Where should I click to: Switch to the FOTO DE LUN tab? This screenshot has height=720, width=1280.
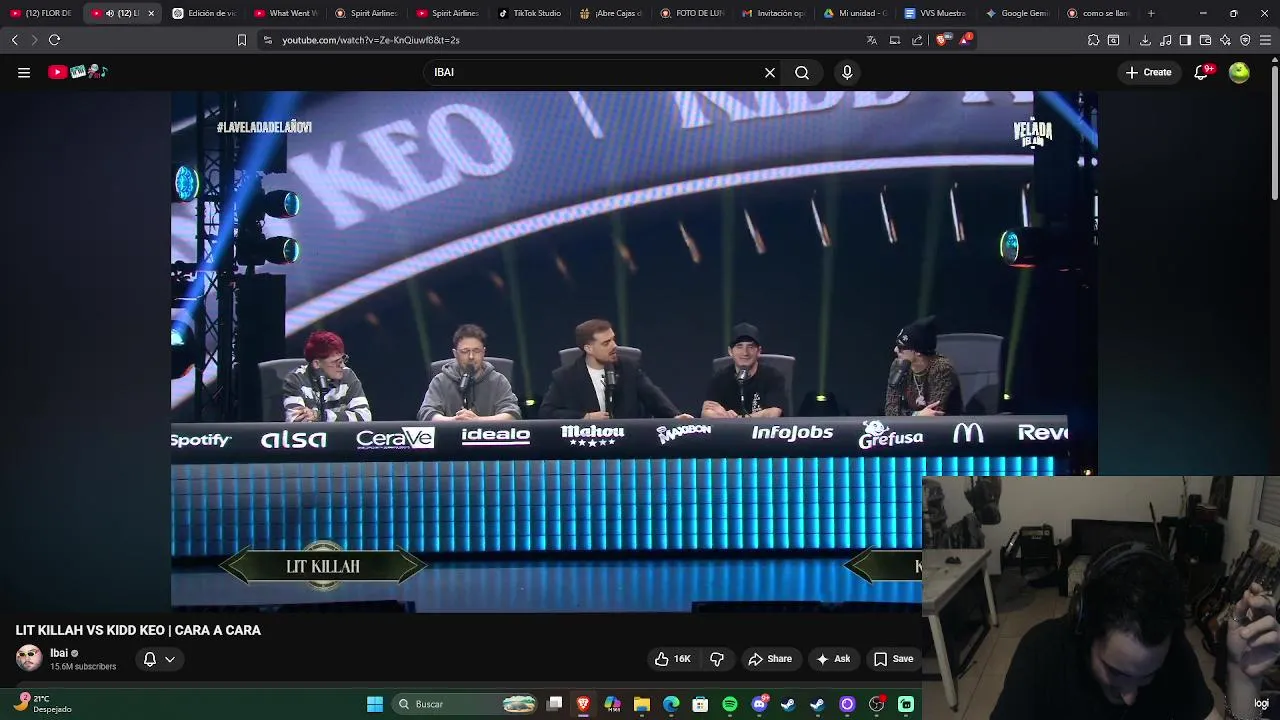tap(692, 13)
